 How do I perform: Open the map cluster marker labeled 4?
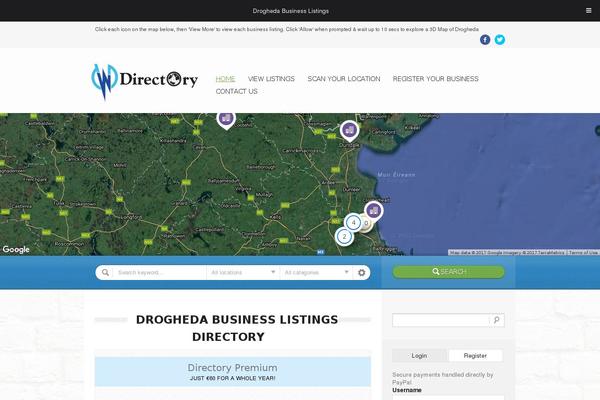(x=353, y=222)
